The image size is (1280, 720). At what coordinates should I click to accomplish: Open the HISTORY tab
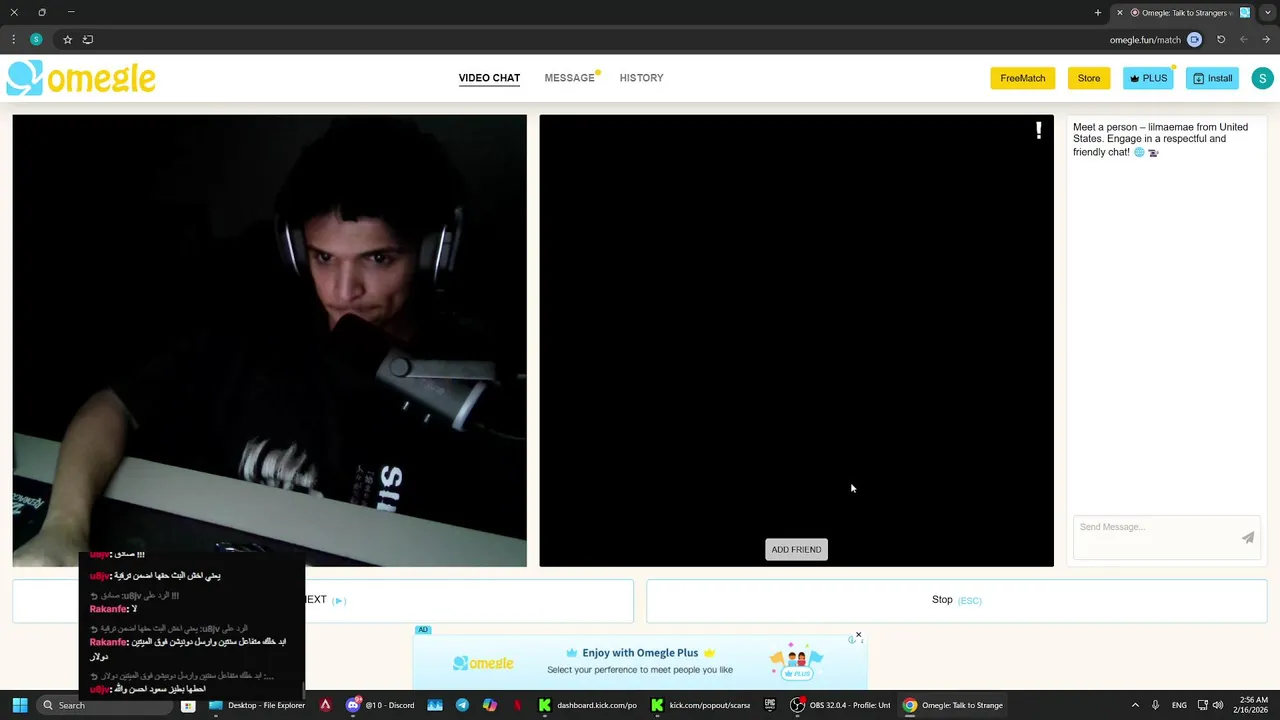[x=641, y=78]
